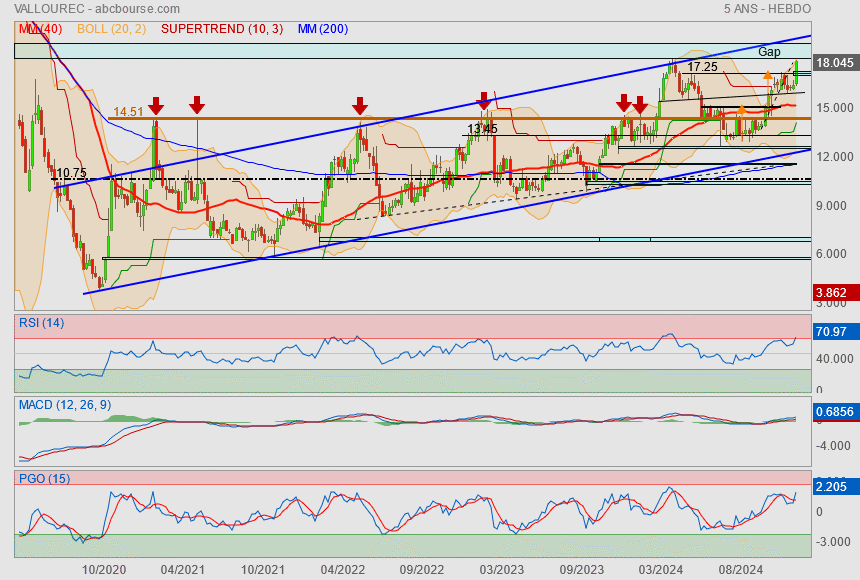Click the 09/2022 date axis label
The width and height of the screenshot is (860, 580).
pos(422,570)
